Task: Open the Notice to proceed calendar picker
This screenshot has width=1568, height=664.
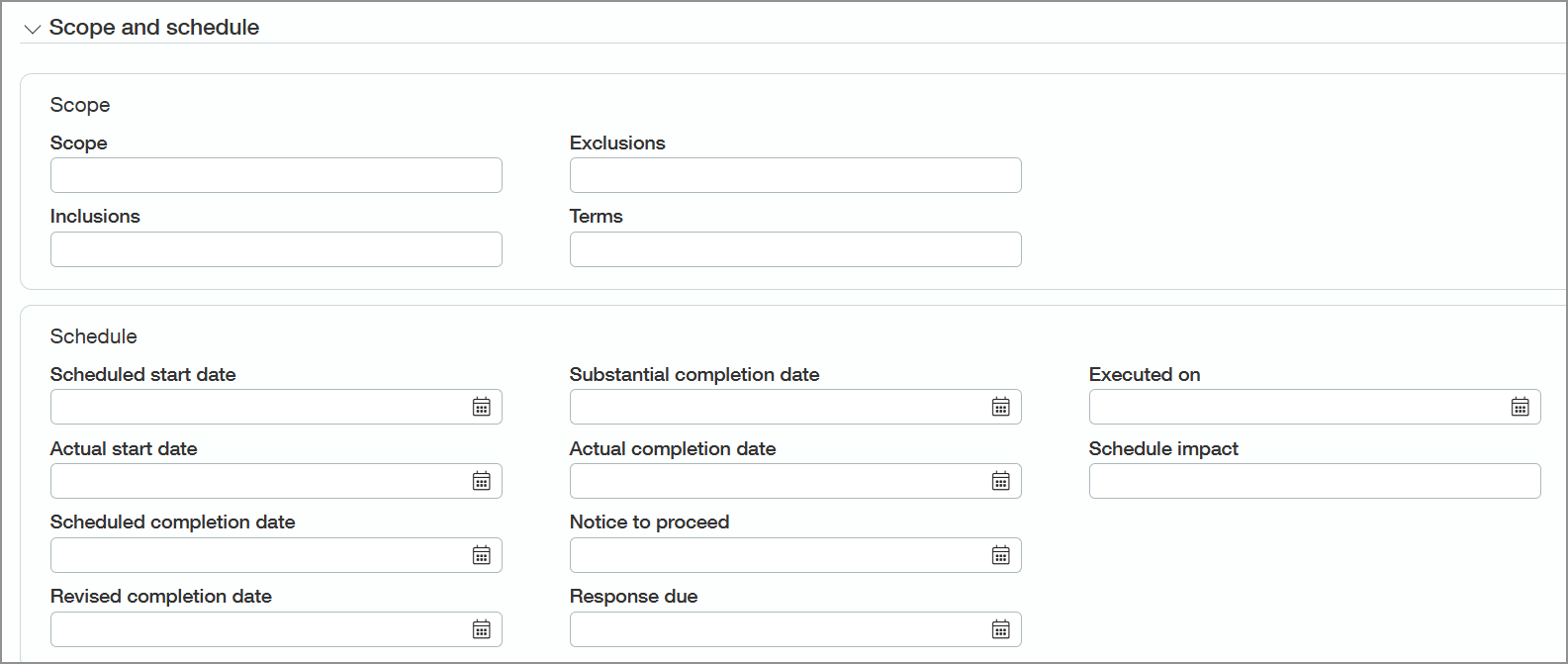Action: 1002,555
